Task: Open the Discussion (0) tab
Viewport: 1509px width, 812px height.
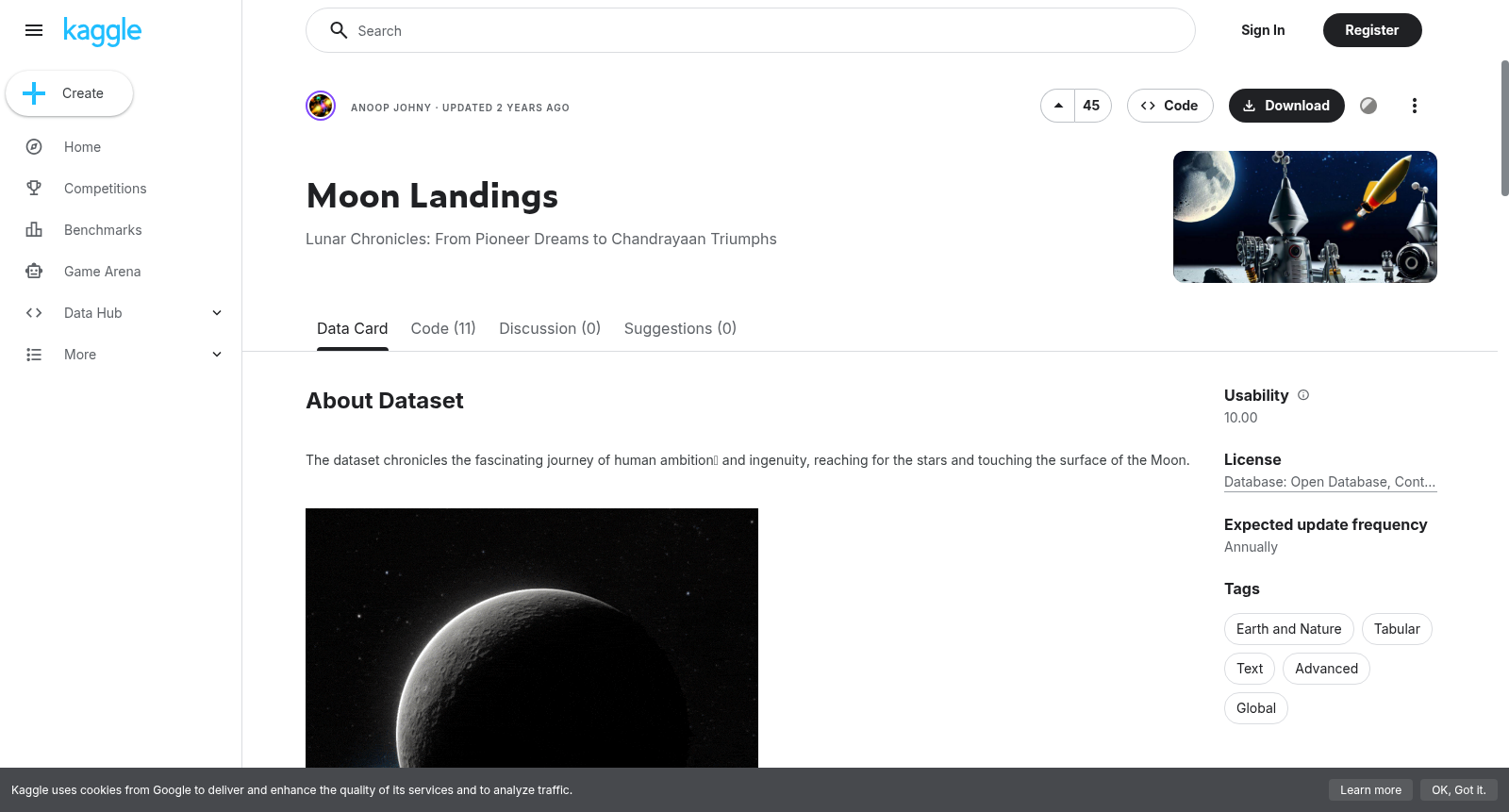Action: (x=550, y=328)
